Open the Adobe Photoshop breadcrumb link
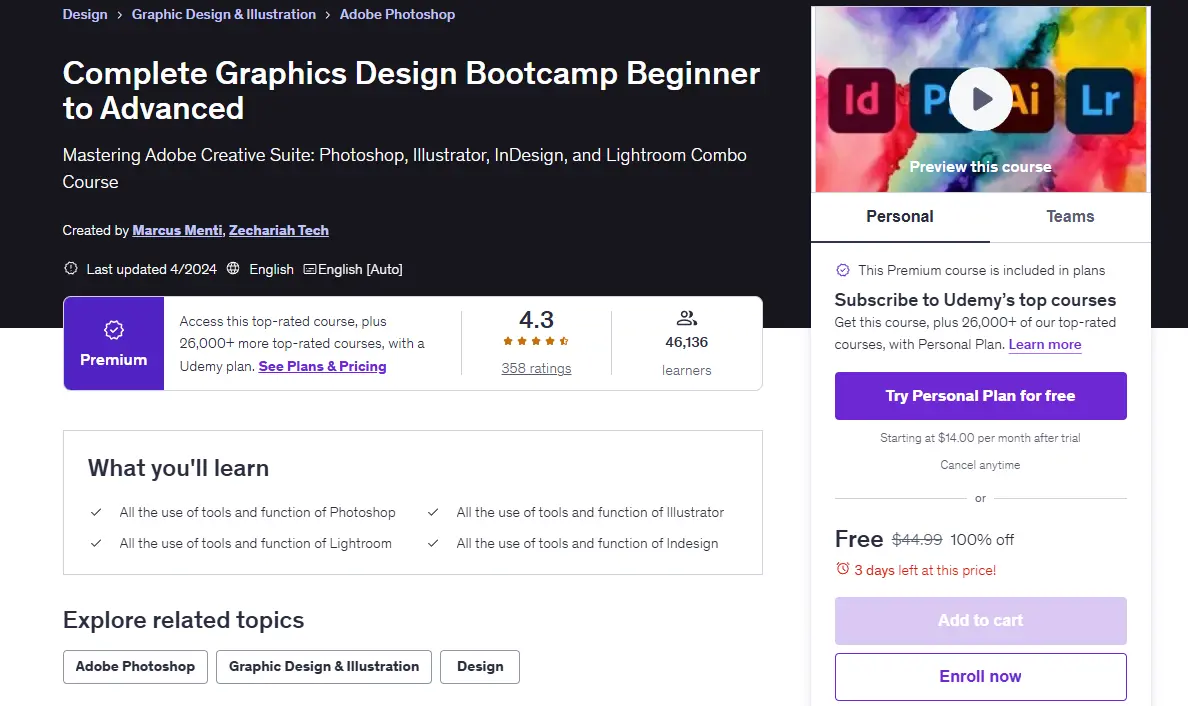 pyautogui.click(x=397, y=14)
